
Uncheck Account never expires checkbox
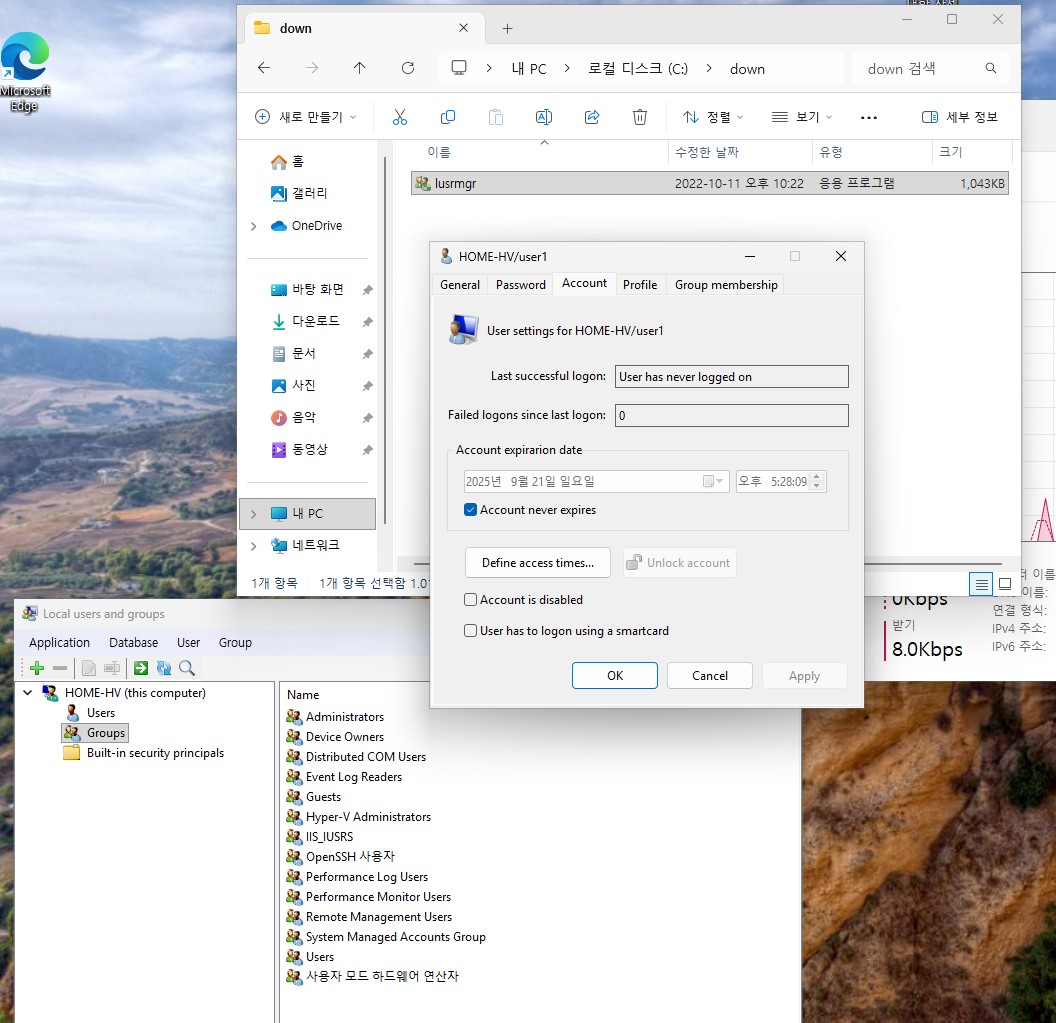tap(471, 510)
